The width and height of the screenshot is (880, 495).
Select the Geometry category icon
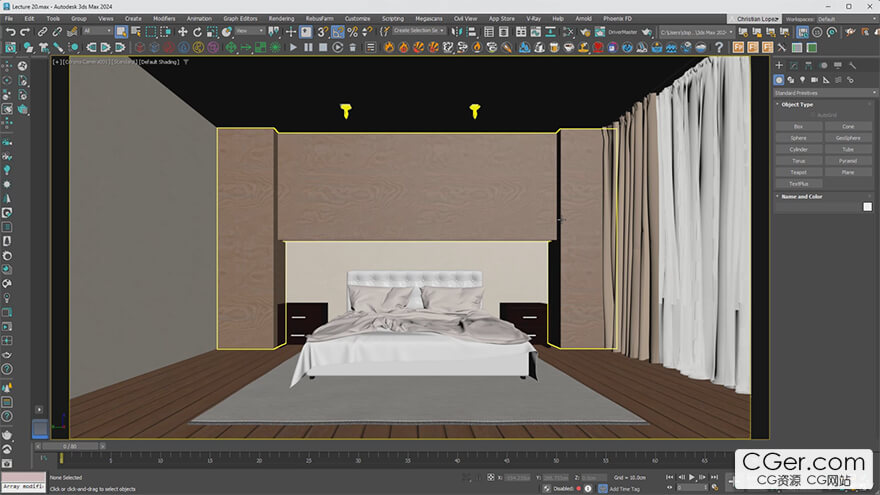pyautogui.click(x=778, y=80)
